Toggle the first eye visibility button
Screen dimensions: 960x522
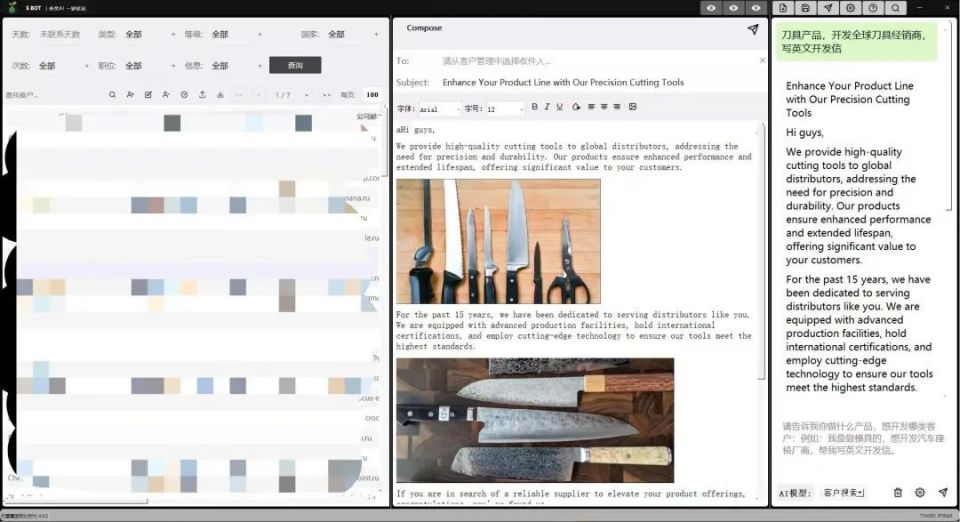point(711,8)
